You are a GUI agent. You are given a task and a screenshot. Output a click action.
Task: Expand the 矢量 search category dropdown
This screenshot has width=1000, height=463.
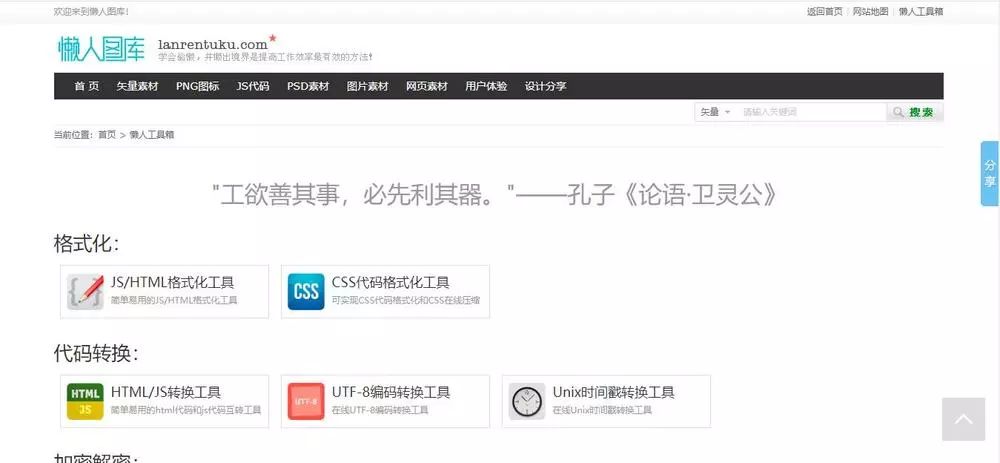[715, 112]
